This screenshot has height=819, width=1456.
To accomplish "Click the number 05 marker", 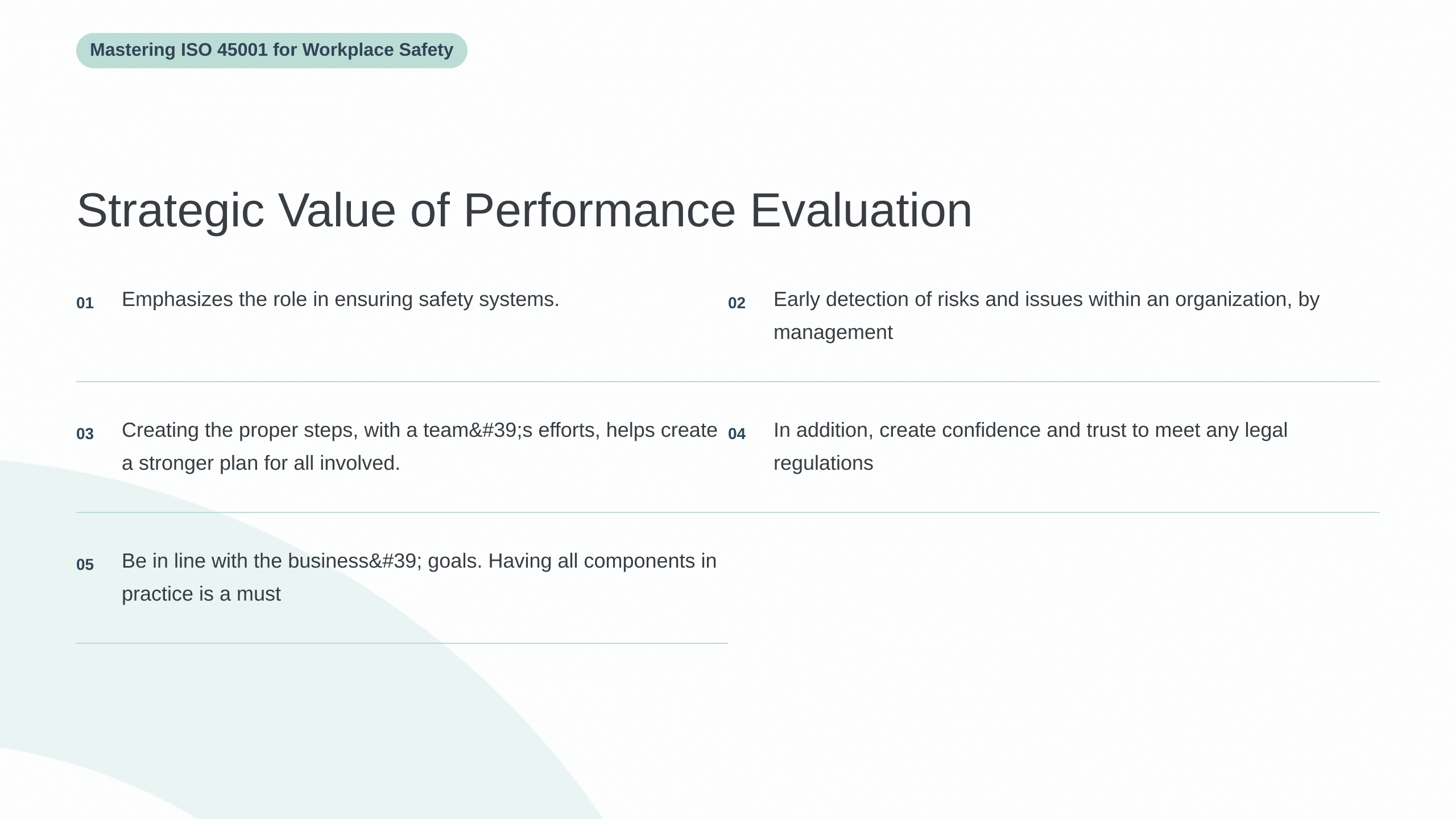I will point(85,565).
